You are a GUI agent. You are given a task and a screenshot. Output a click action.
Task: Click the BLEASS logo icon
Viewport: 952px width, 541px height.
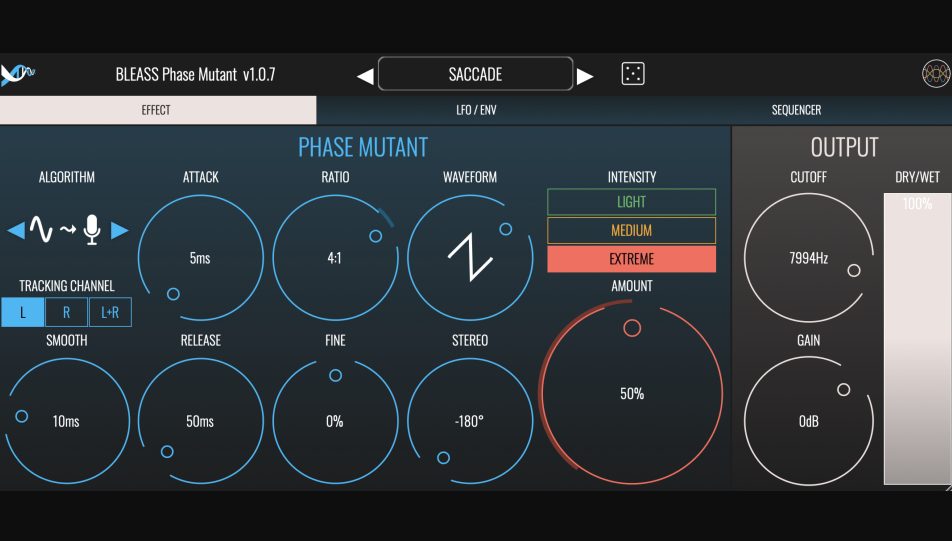[18, 74]
